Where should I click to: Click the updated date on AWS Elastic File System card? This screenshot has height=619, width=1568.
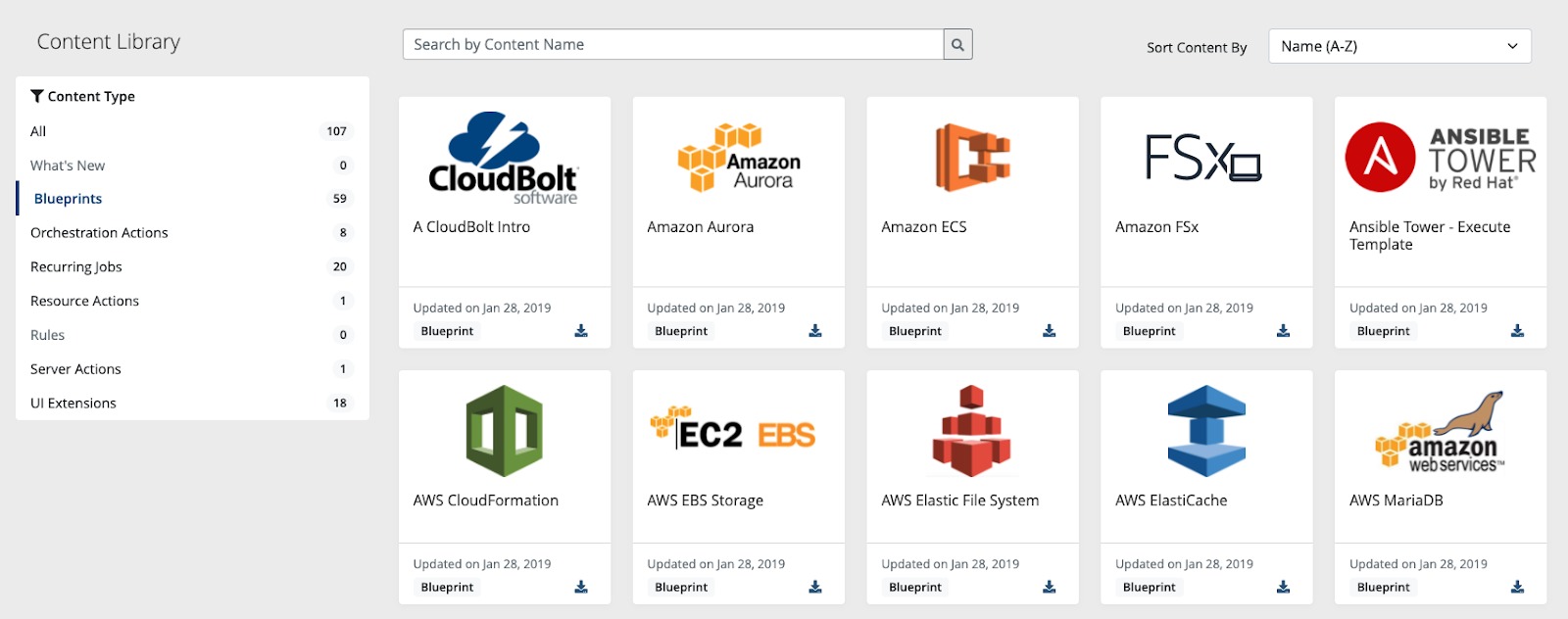click(x=951, y=564)
